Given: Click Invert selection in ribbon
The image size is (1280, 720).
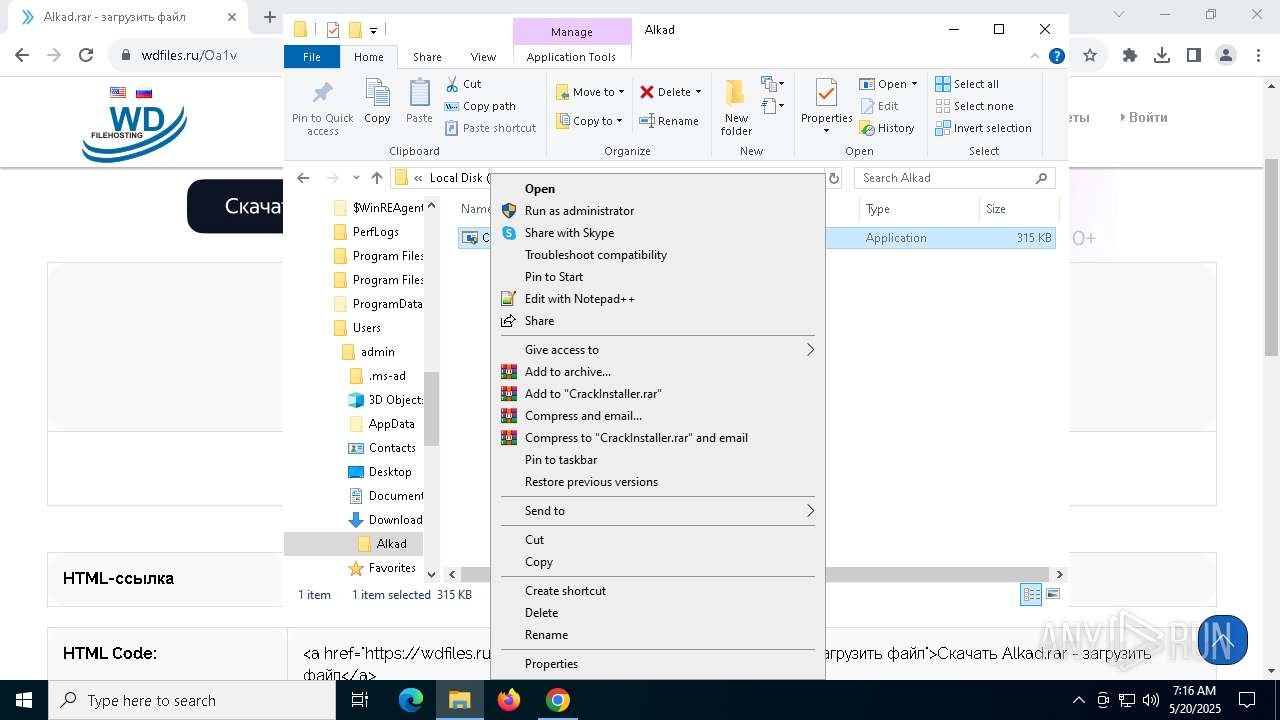Looking at the screenshot, I should point(983,128).
